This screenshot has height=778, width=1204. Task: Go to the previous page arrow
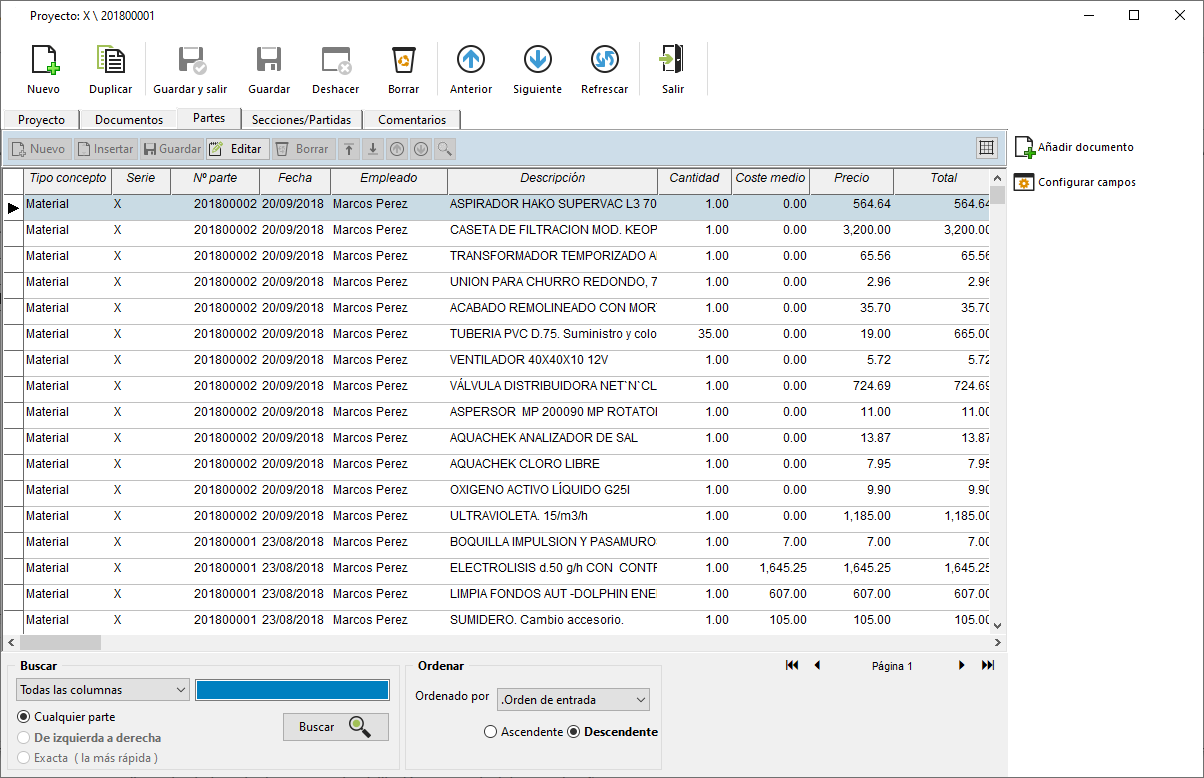pyautogui.click(x=817, y=666)
